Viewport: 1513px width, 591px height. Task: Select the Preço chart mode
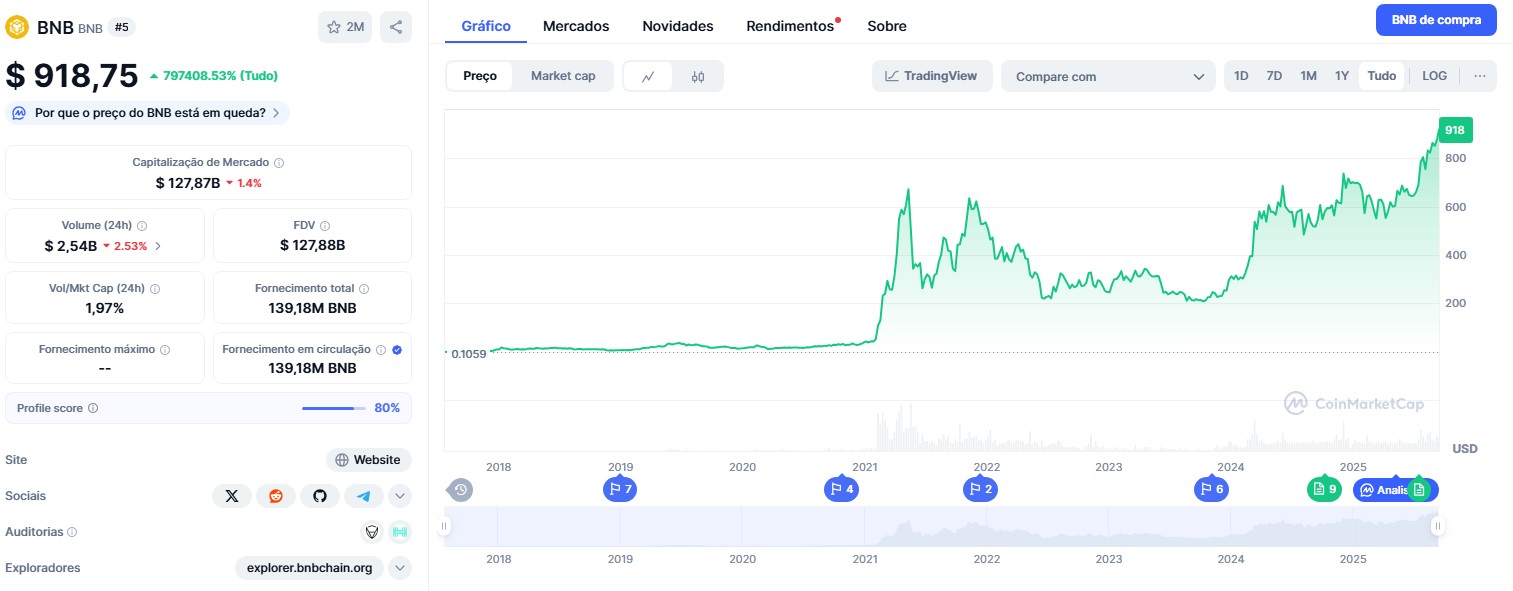480,76
